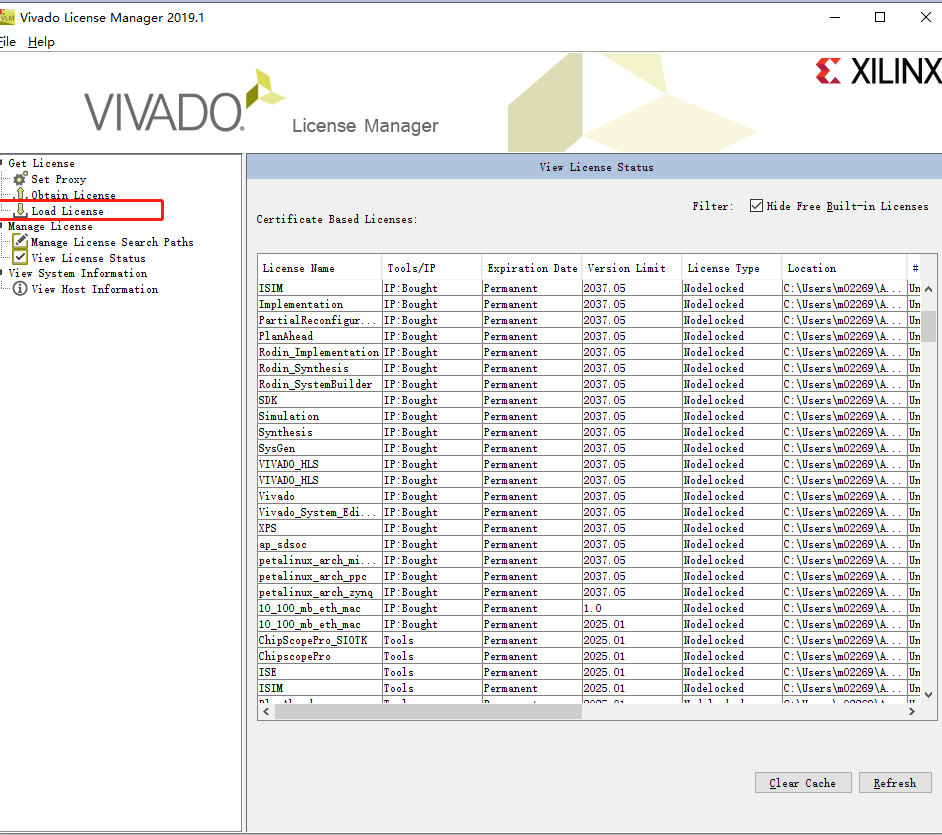
Task: Select the petalinux_arch_ppc license row
Action: [589, 576]
